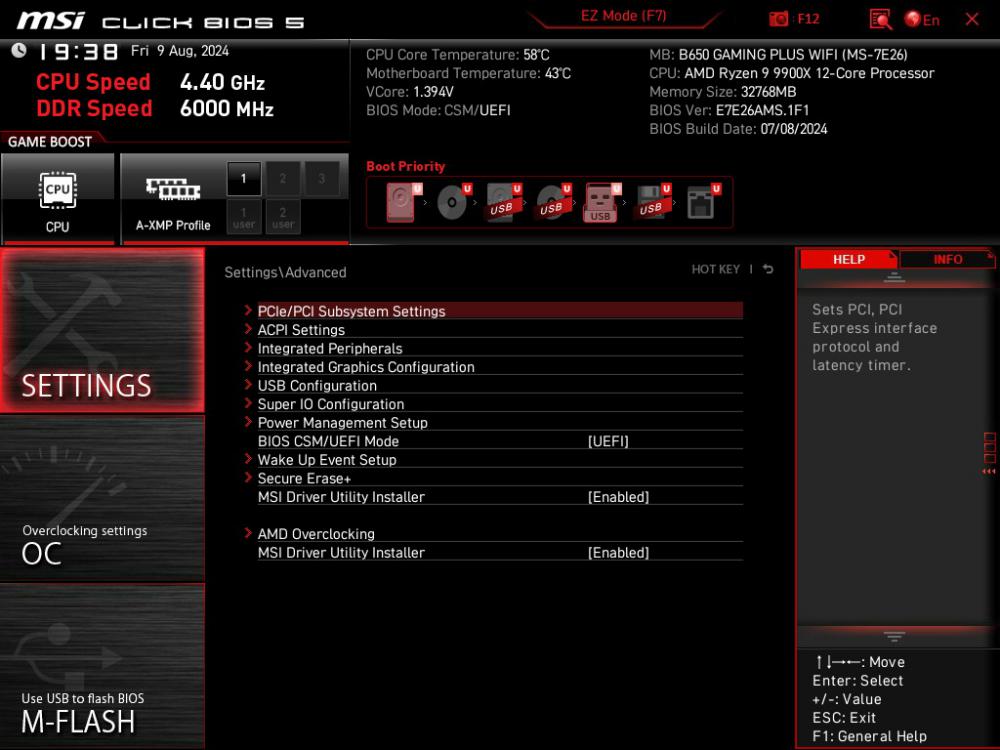The image size is (1000, 750).
Task: Click the Boot Priority heading
Action: [x=406, y=166]
